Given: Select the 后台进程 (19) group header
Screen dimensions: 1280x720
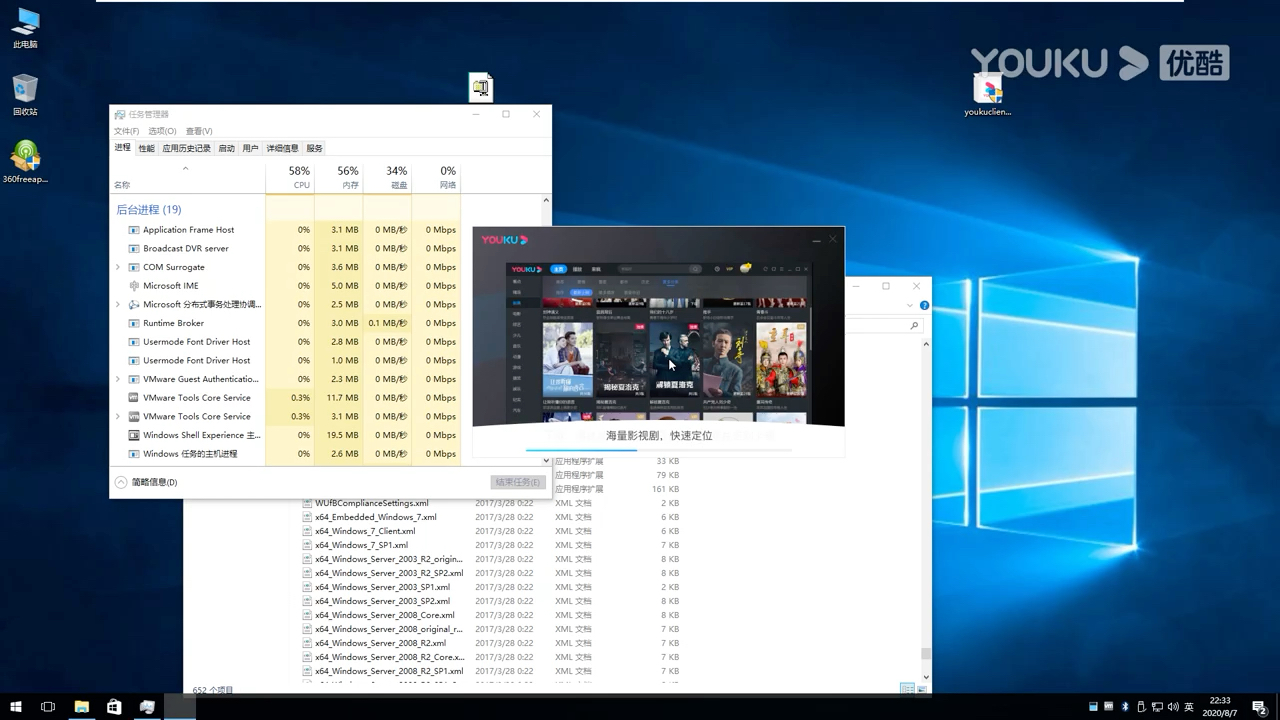Looking at the screenshot, I should pyautogui.click(x=149, y=210).
